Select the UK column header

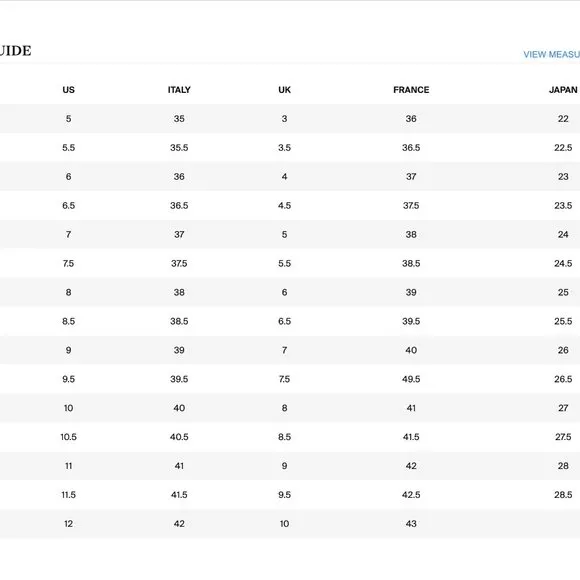point(284,90)
